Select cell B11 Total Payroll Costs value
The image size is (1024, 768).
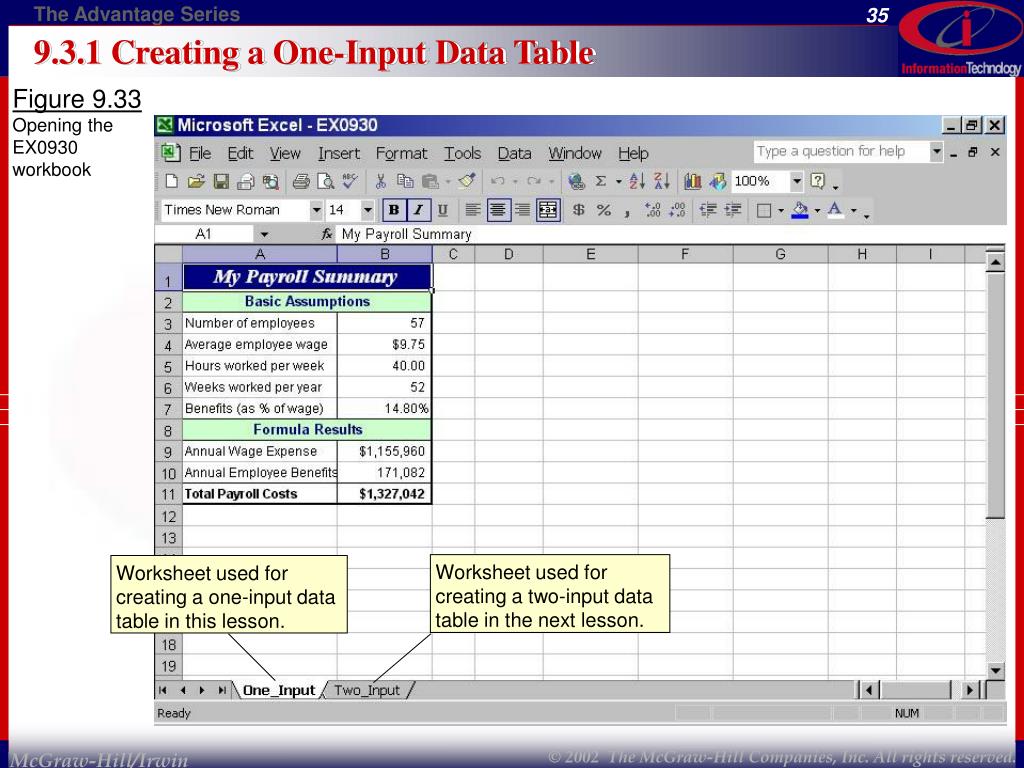click(x=385, y=494)
